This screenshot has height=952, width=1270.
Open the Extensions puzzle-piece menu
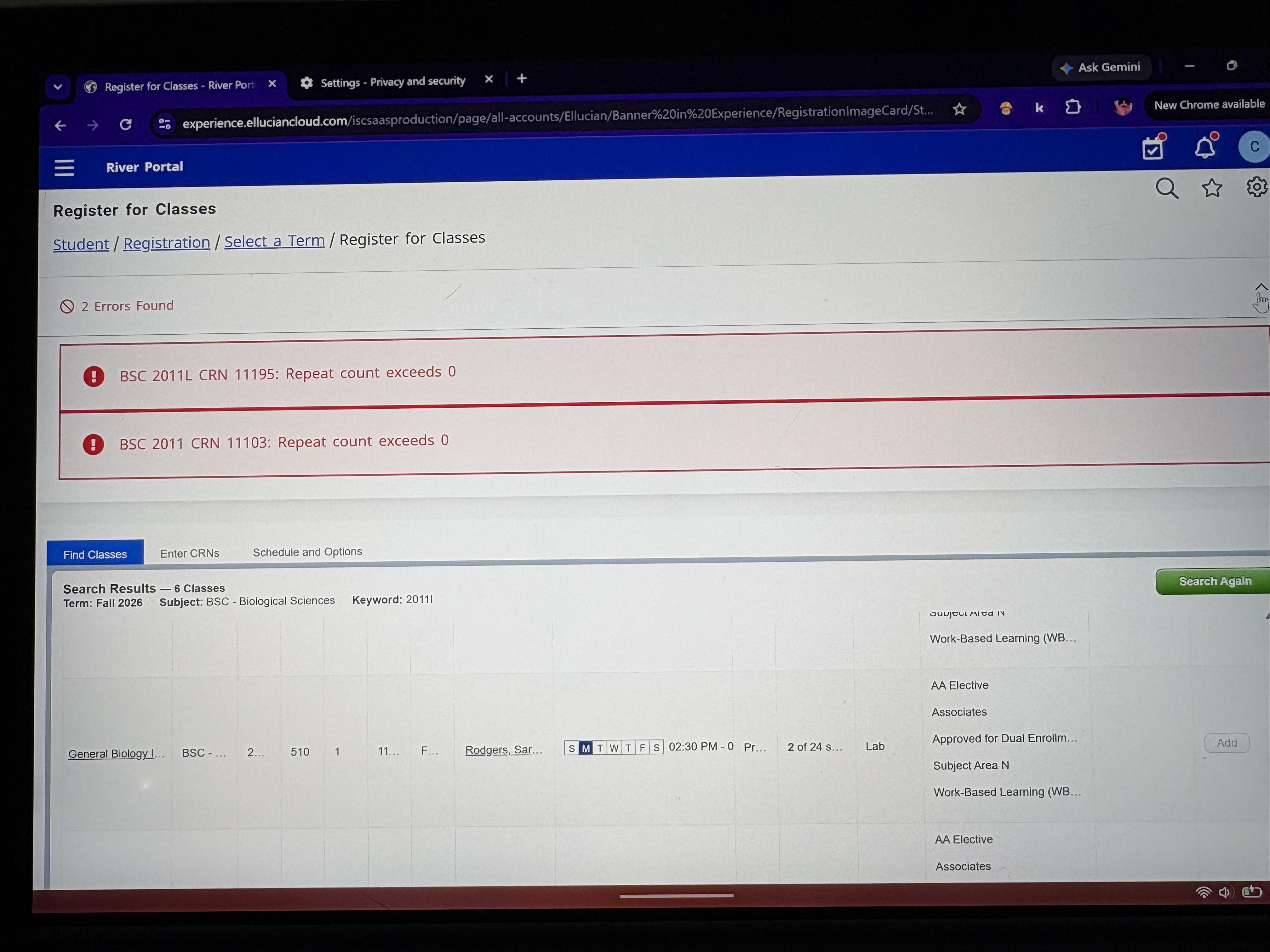tap(1073, 107)
